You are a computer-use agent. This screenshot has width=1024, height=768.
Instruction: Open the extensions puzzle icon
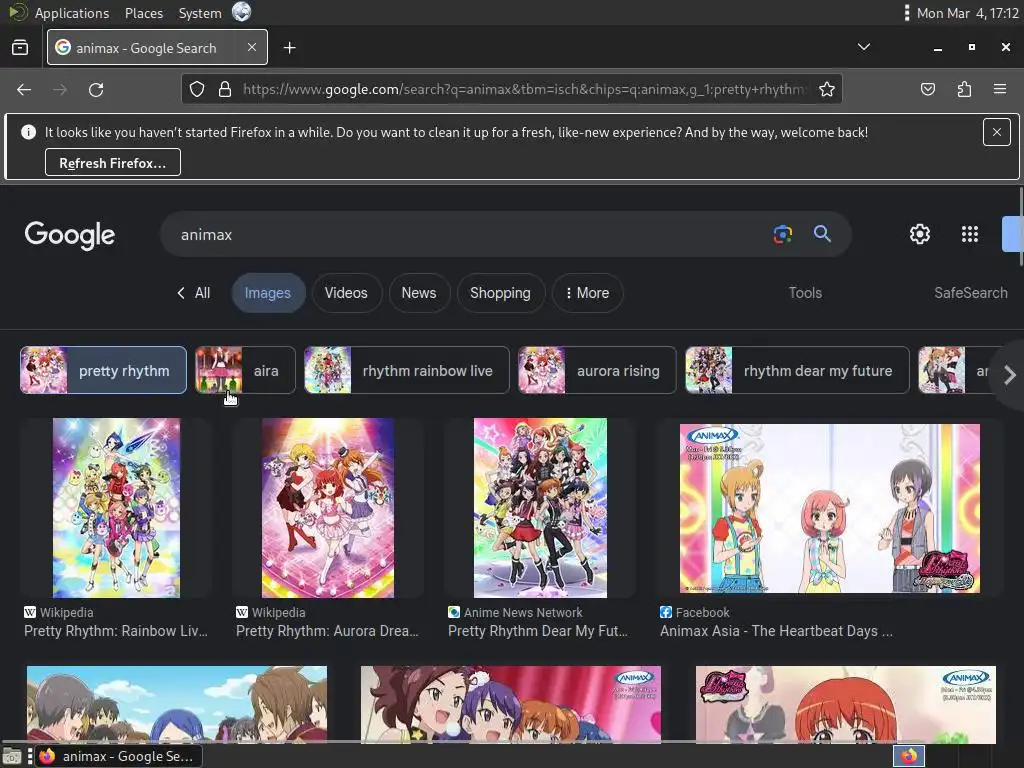pos(964,89)
